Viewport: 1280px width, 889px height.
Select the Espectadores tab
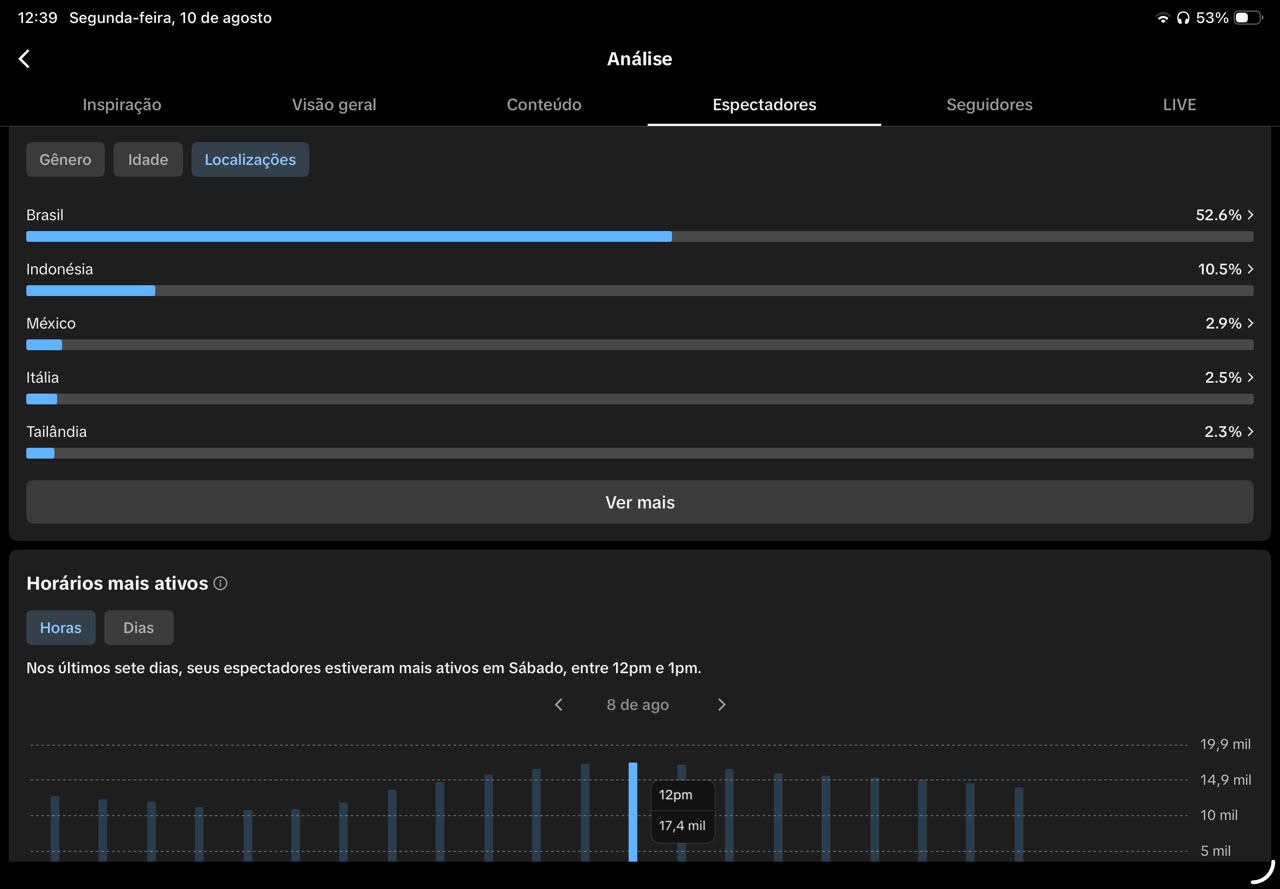764,105
